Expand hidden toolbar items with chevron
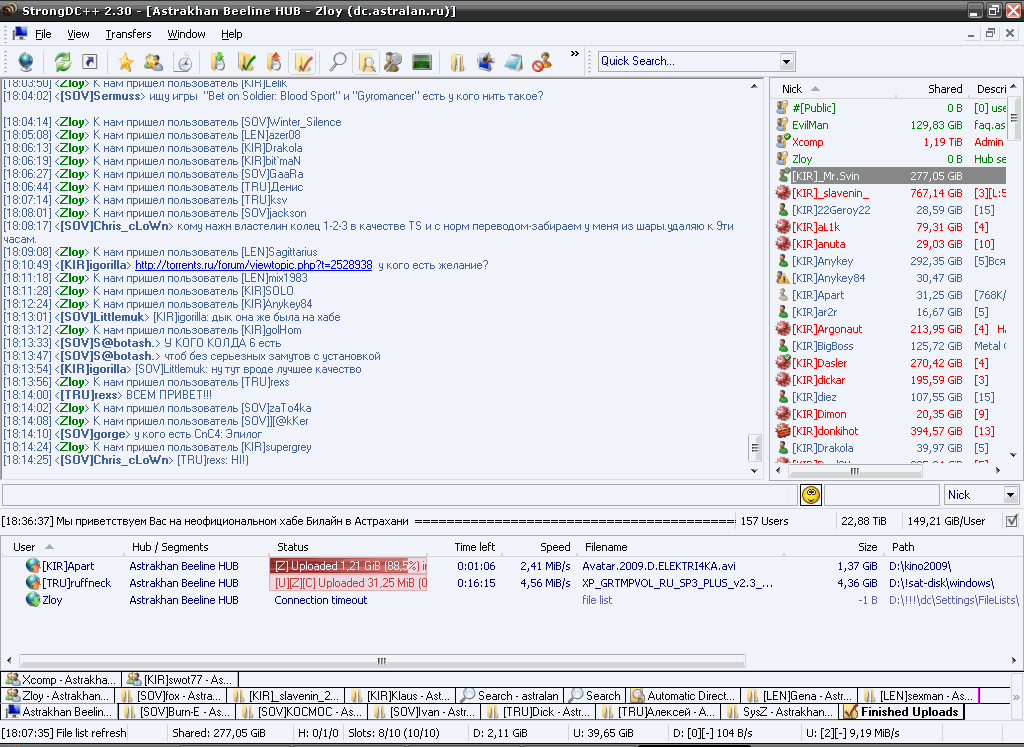 pos(575,54)
